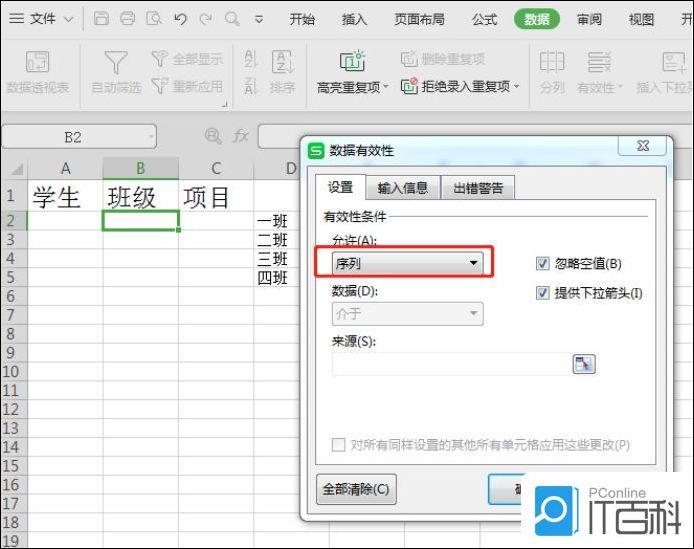Expand the 有效性 dropdown arrow
Viewport: 694px width, 549px height.
(x=620, y=87)
